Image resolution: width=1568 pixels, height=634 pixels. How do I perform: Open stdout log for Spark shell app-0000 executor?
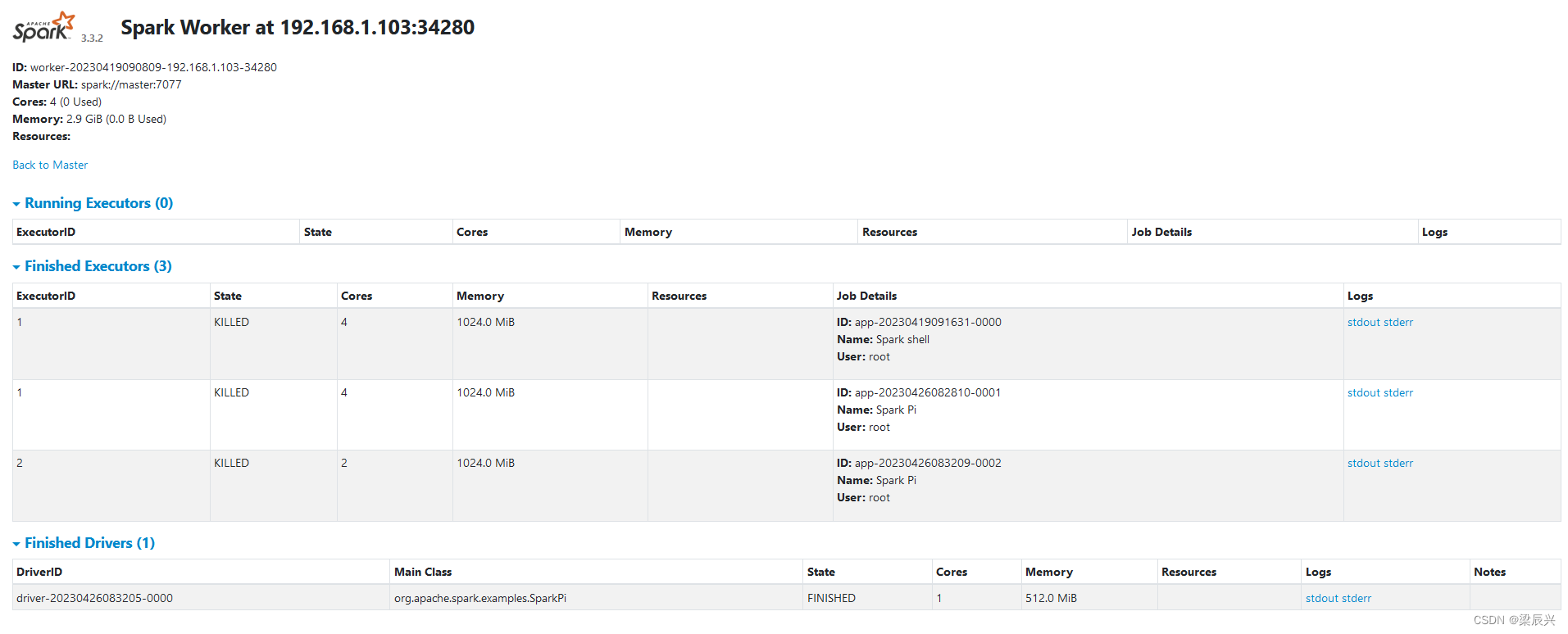(1364, 322)
